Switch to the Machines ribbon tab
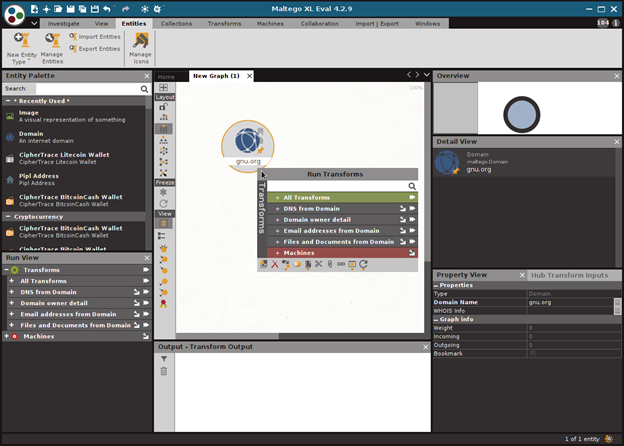The image size is (624, 446). coord(270,23)
